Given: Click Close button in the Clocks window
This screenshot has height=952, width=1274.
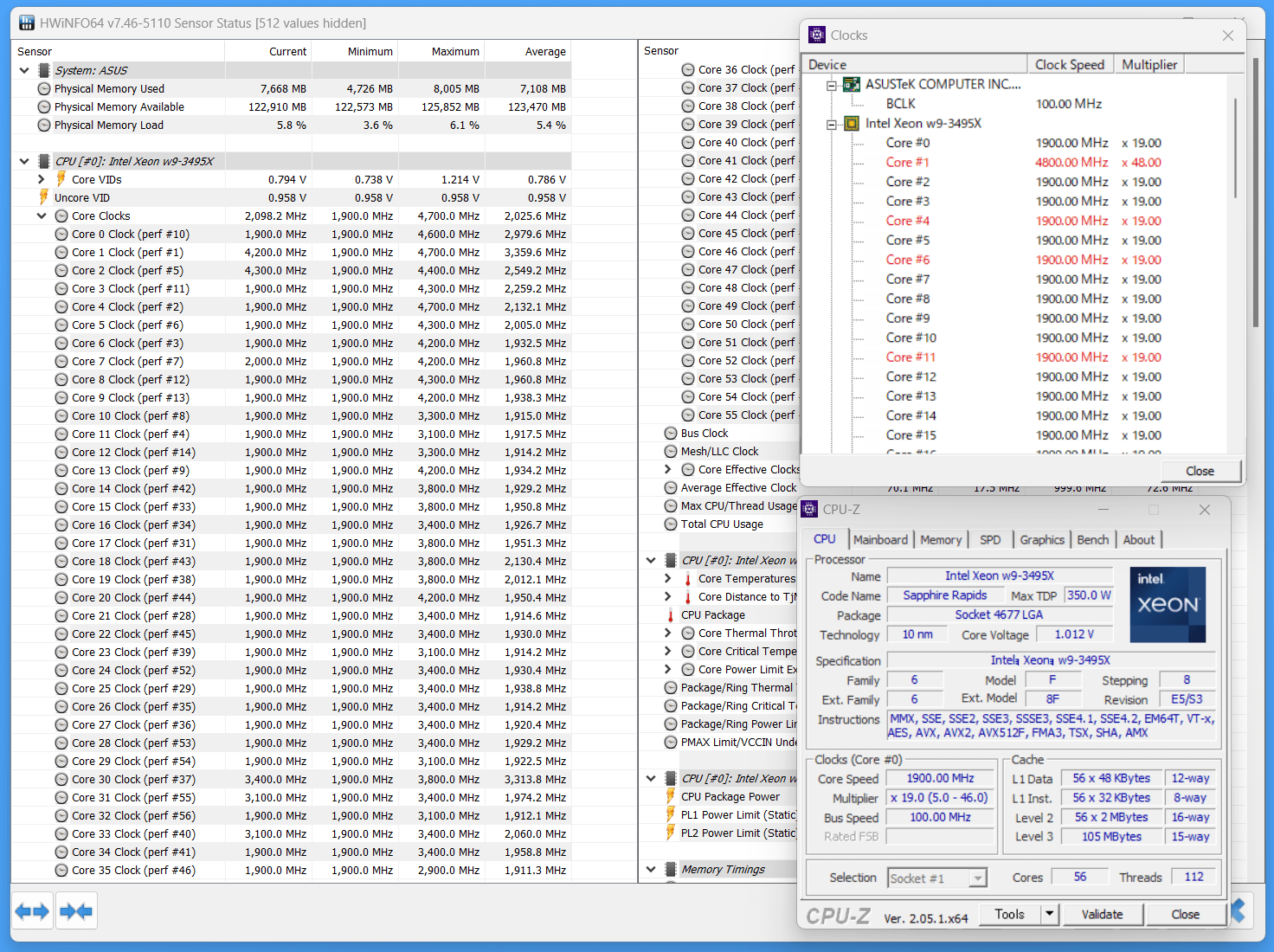Looking at the screenshot, I should 1200,471.
